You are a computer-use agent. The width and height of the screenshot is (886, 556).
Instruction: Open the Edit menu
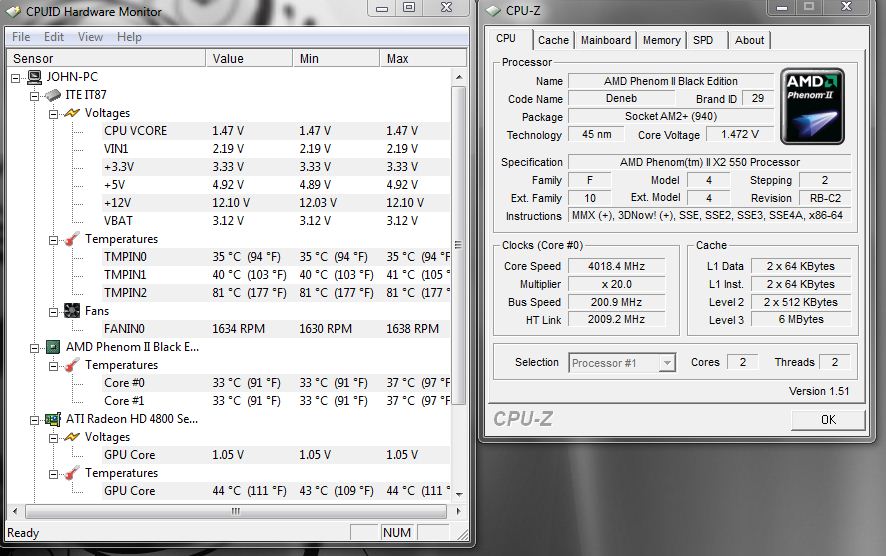coord(54,37)
